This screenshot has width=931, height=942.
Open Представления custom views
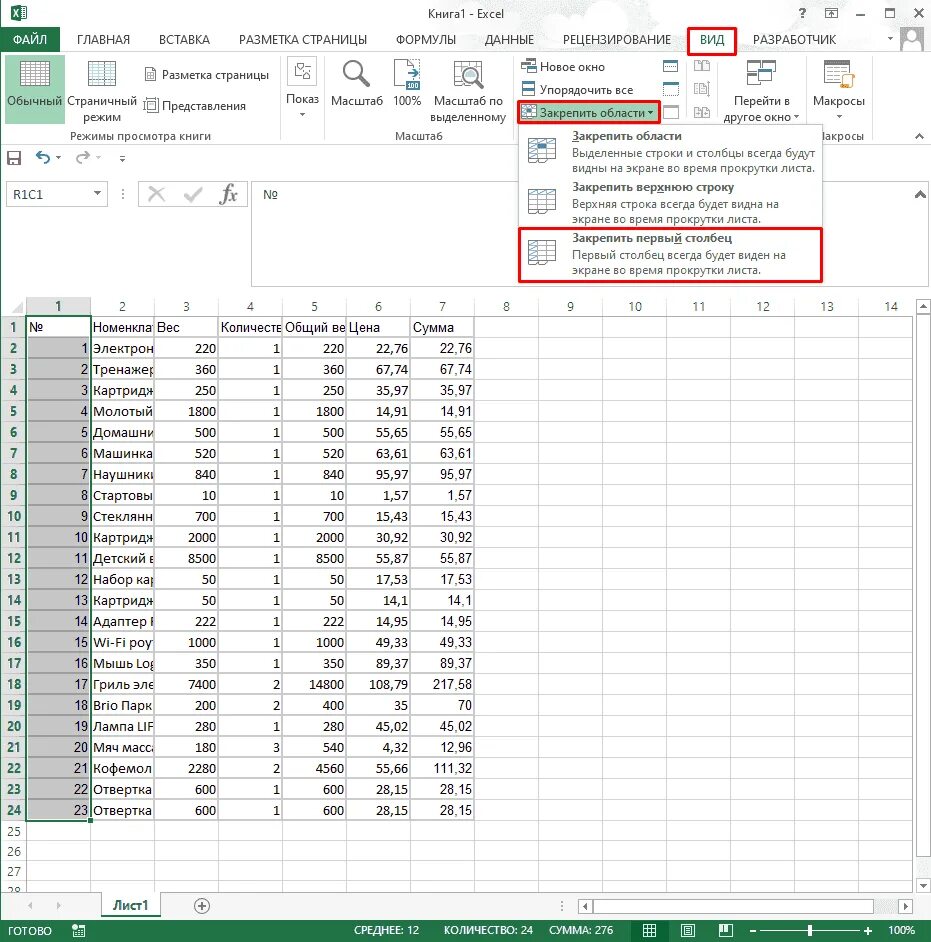click(195, 106)
